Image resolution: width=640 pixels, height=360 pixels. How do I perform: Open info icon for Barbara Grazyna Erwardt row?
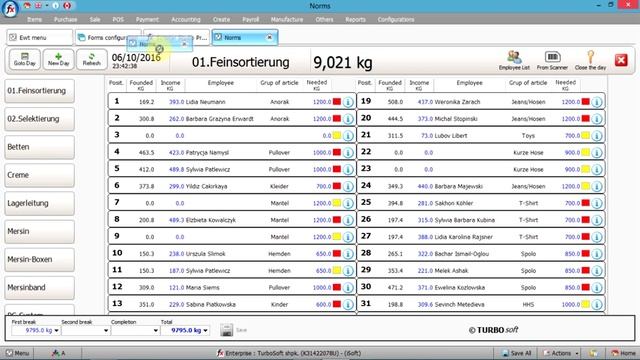[348, 119]
